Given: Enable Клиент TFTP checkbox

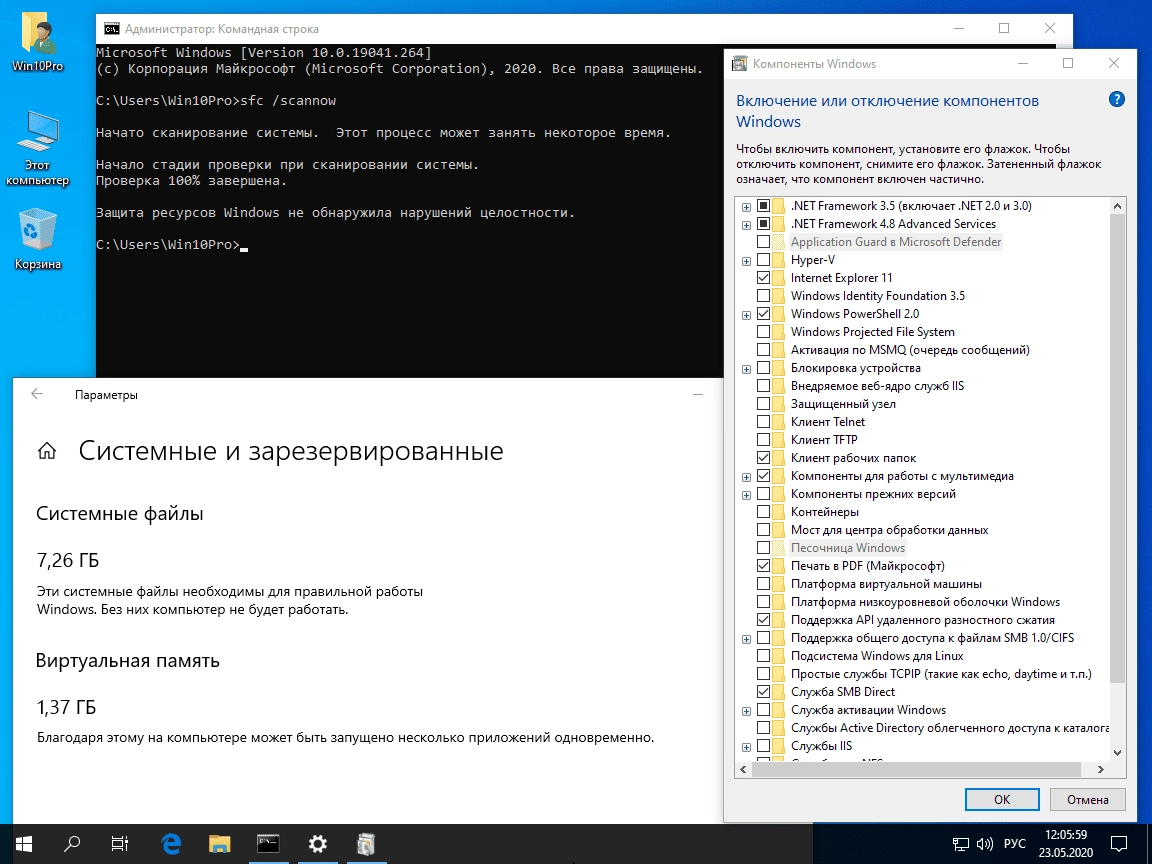Looking at the screenshot, I should [763, 439].
